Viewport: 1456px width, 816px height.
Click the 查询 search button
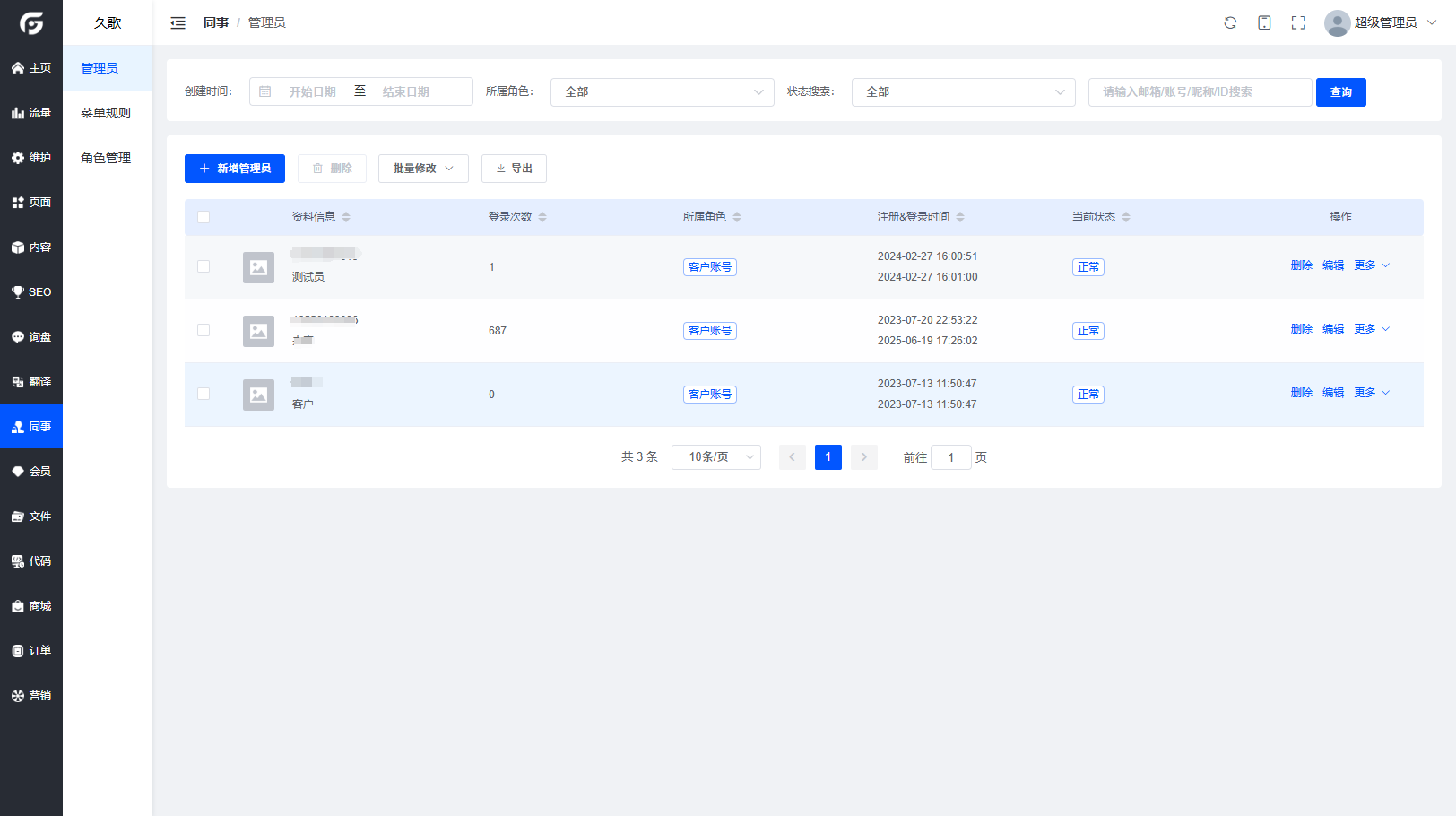point(1340,92)
